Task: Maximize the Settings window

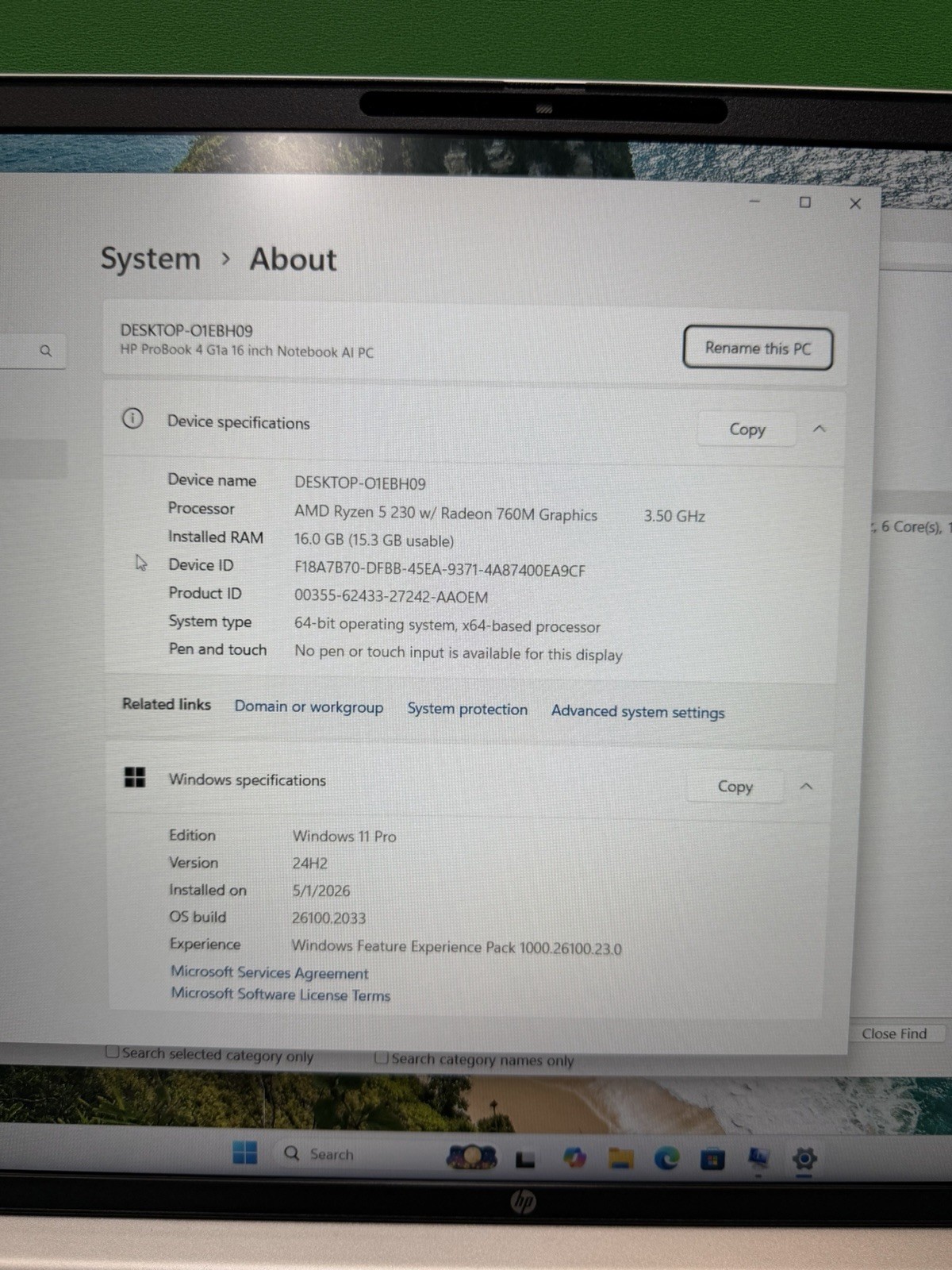Action: [804, 202]
